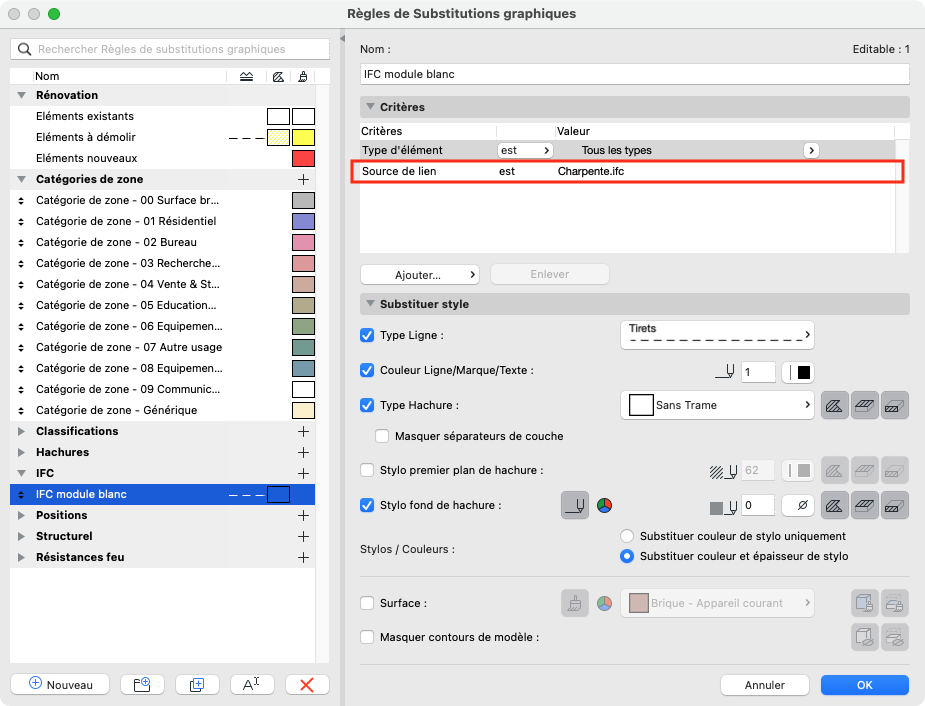This screenshot has height=706, width=925.
Task: Click the duplicate rule icon button
Action: click(x=197, y=684)
